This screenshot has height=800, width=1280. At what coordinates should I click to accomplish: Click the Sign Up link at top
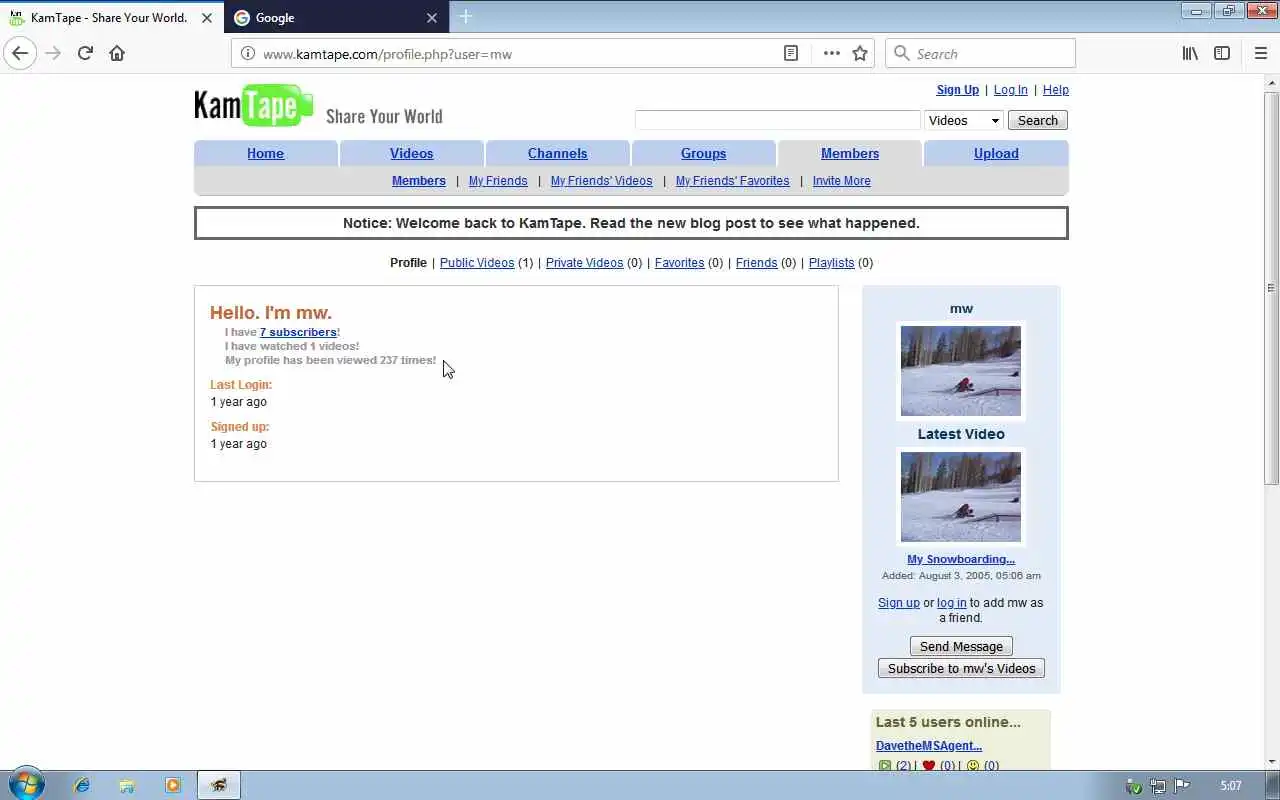pyautogui.click(x=958, y=90)
